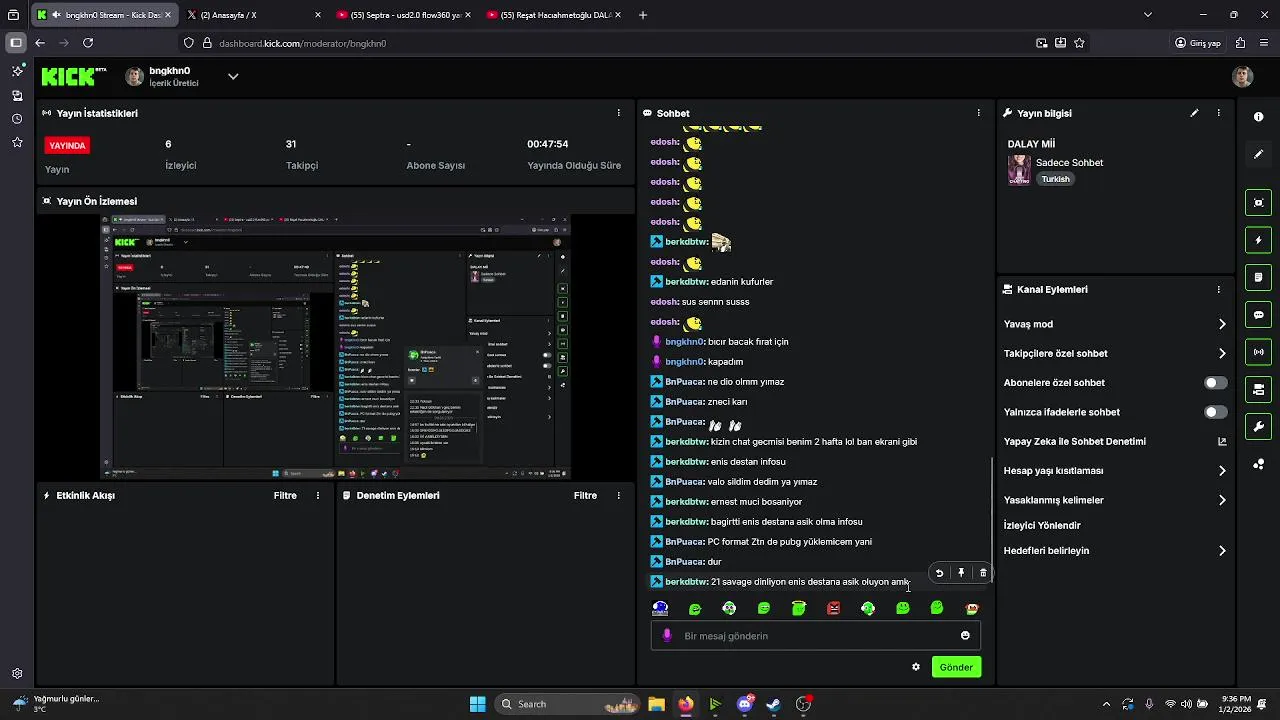Click the Gönder send button

coord(956,667)
